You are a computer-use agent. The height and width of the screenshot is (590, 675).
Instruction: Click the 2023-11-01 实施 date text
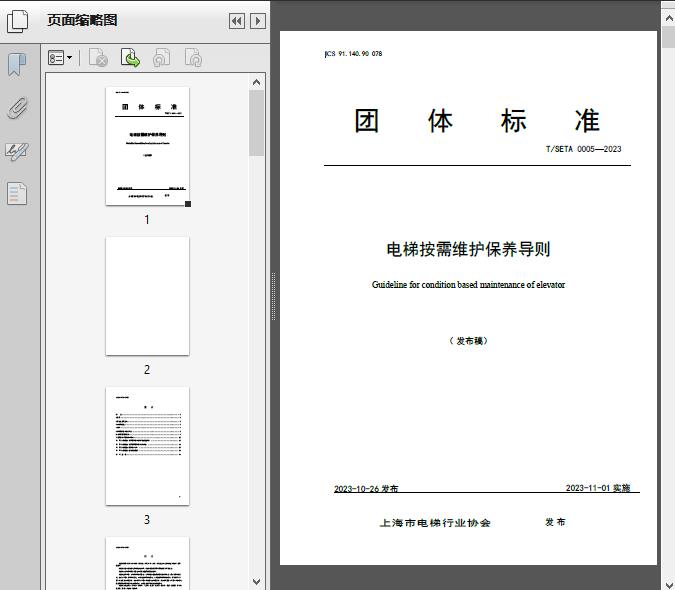(598, 488)
